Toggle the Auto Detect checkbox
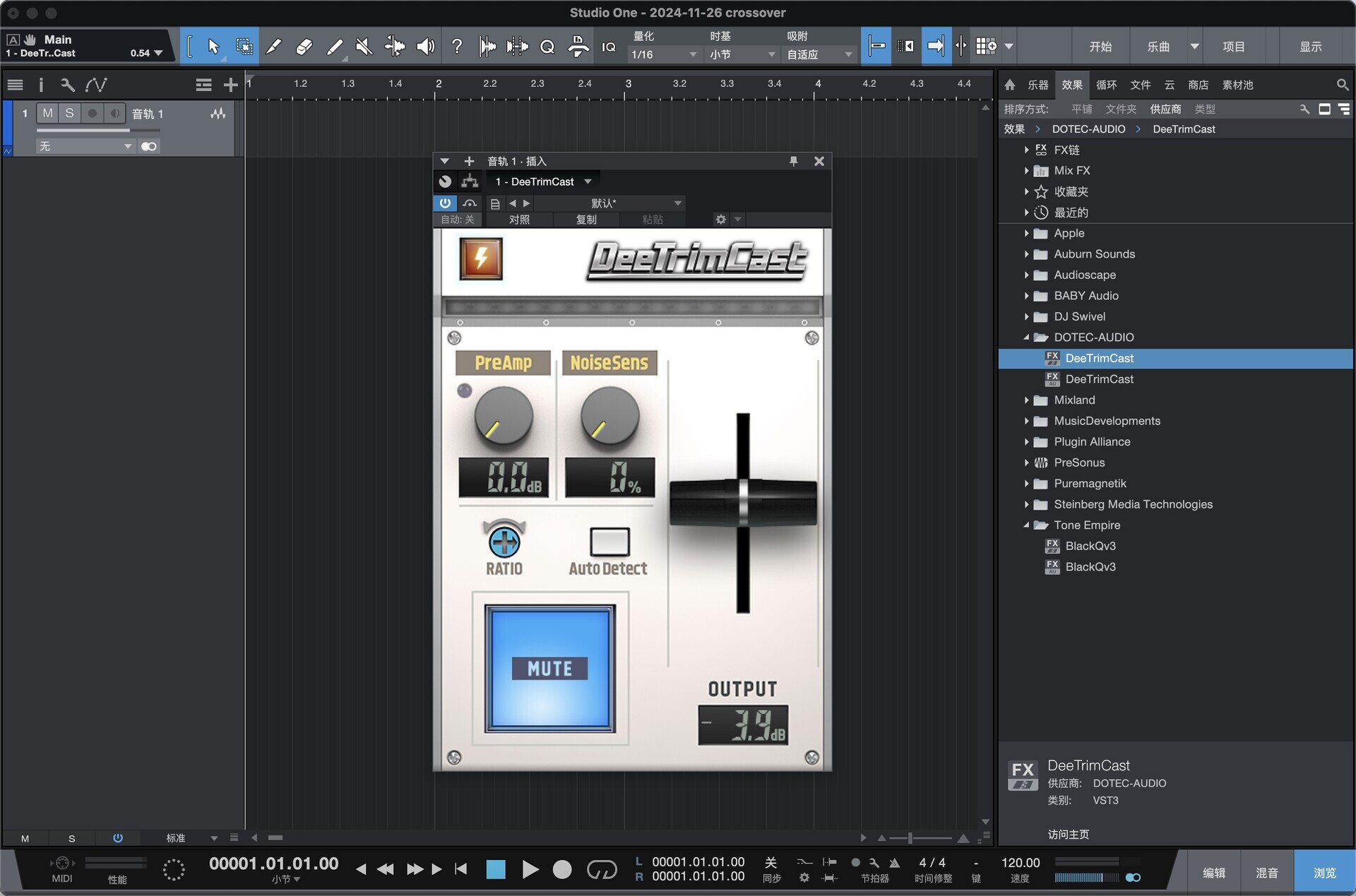Image resolution: width=1356 pixels, height=896 pixels. coord(609,542)
